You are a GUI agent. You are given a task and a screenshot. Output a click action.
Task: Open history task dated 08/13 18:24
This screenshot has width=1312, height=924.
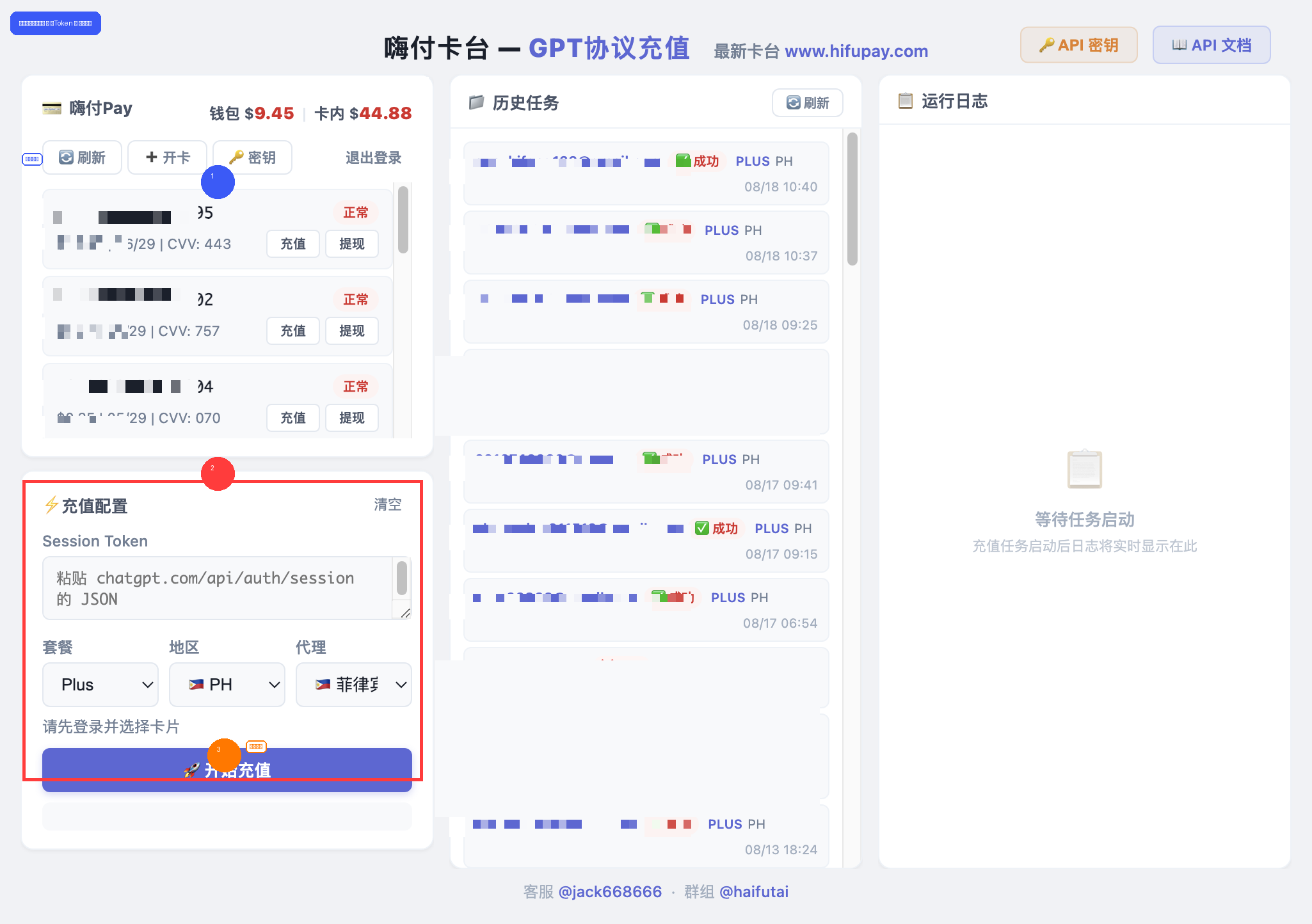(x=646, y=836)
